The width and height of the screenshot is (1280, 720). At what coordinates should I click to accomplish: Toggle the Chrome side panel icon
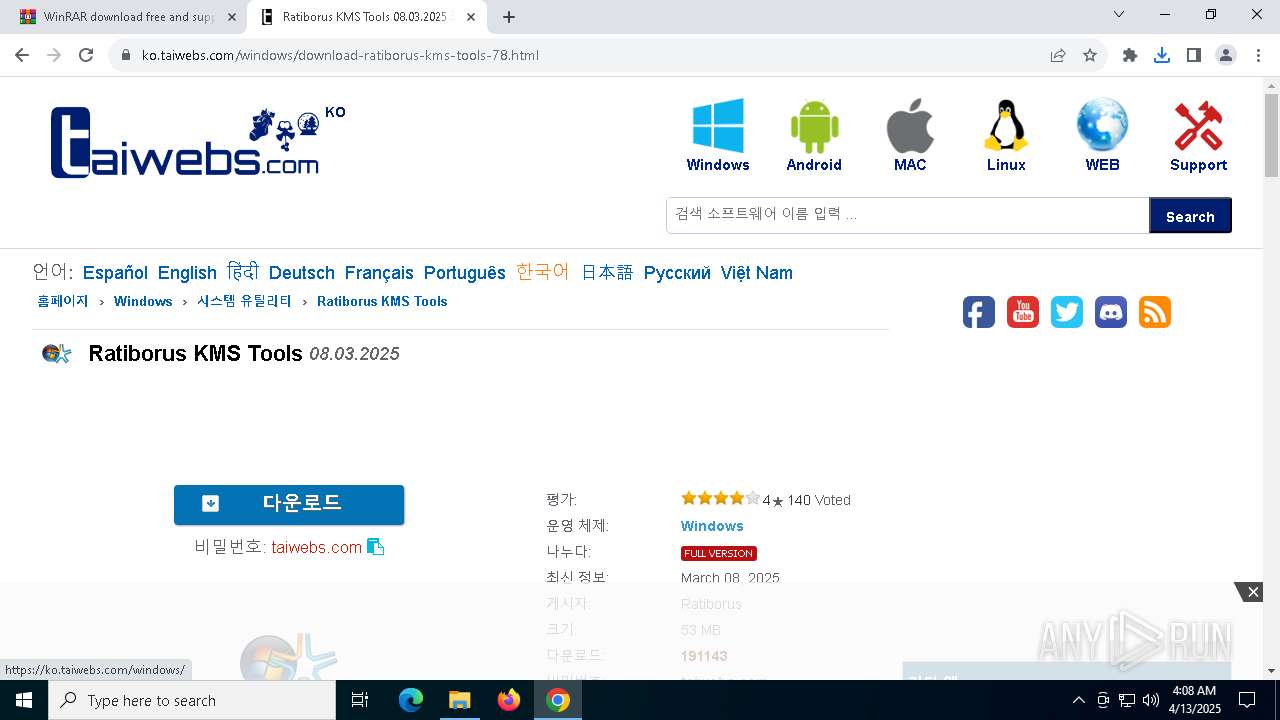click(1194, 55)
